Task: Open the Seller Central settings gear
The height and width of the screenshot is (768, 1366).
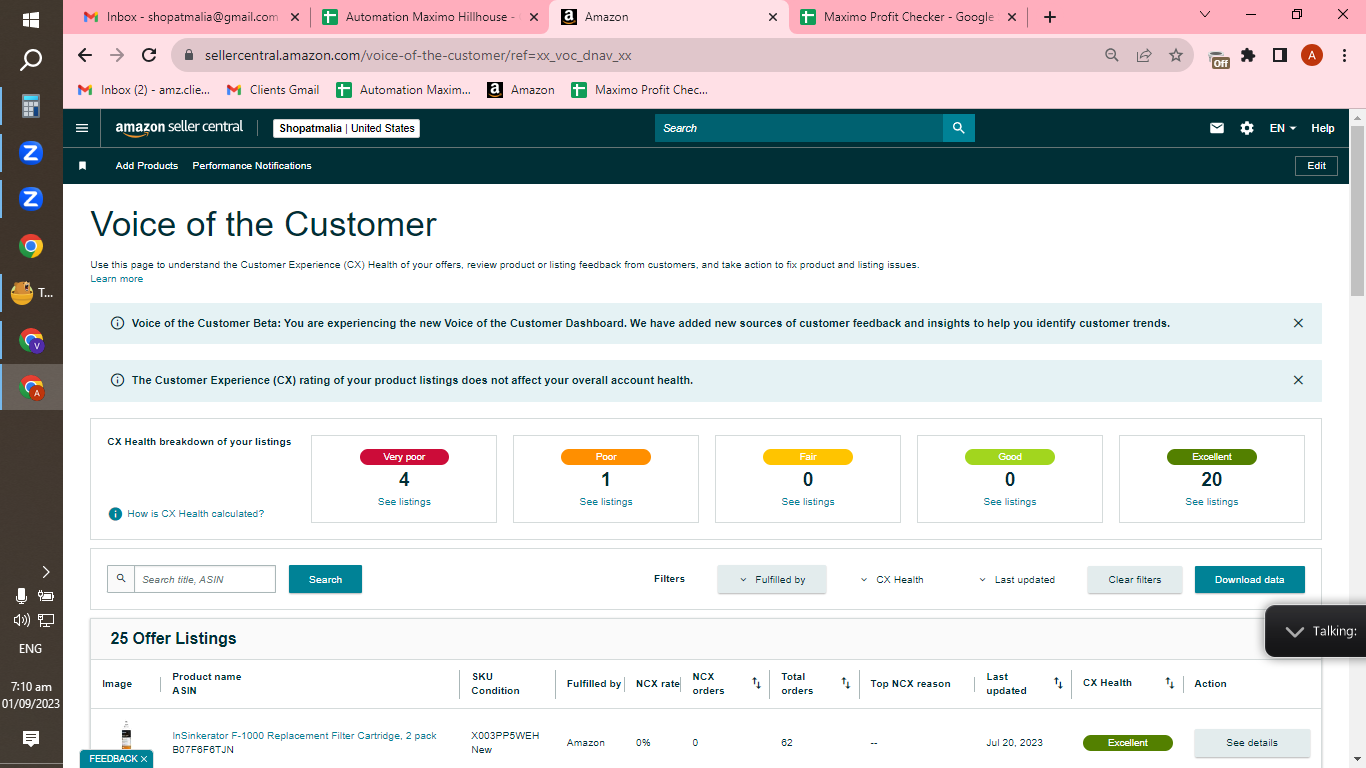Action: coord(1247,128)
